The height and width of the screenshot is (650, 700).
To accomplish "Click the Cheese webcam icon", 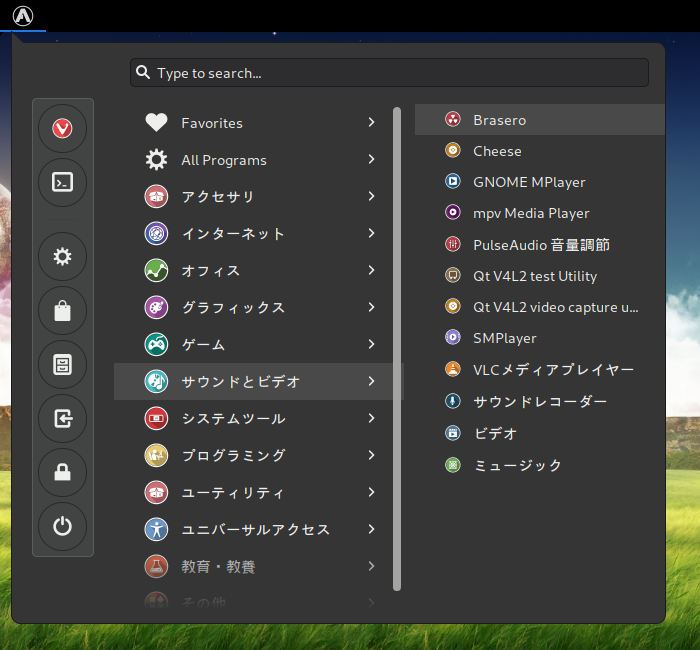I will 453,150.
